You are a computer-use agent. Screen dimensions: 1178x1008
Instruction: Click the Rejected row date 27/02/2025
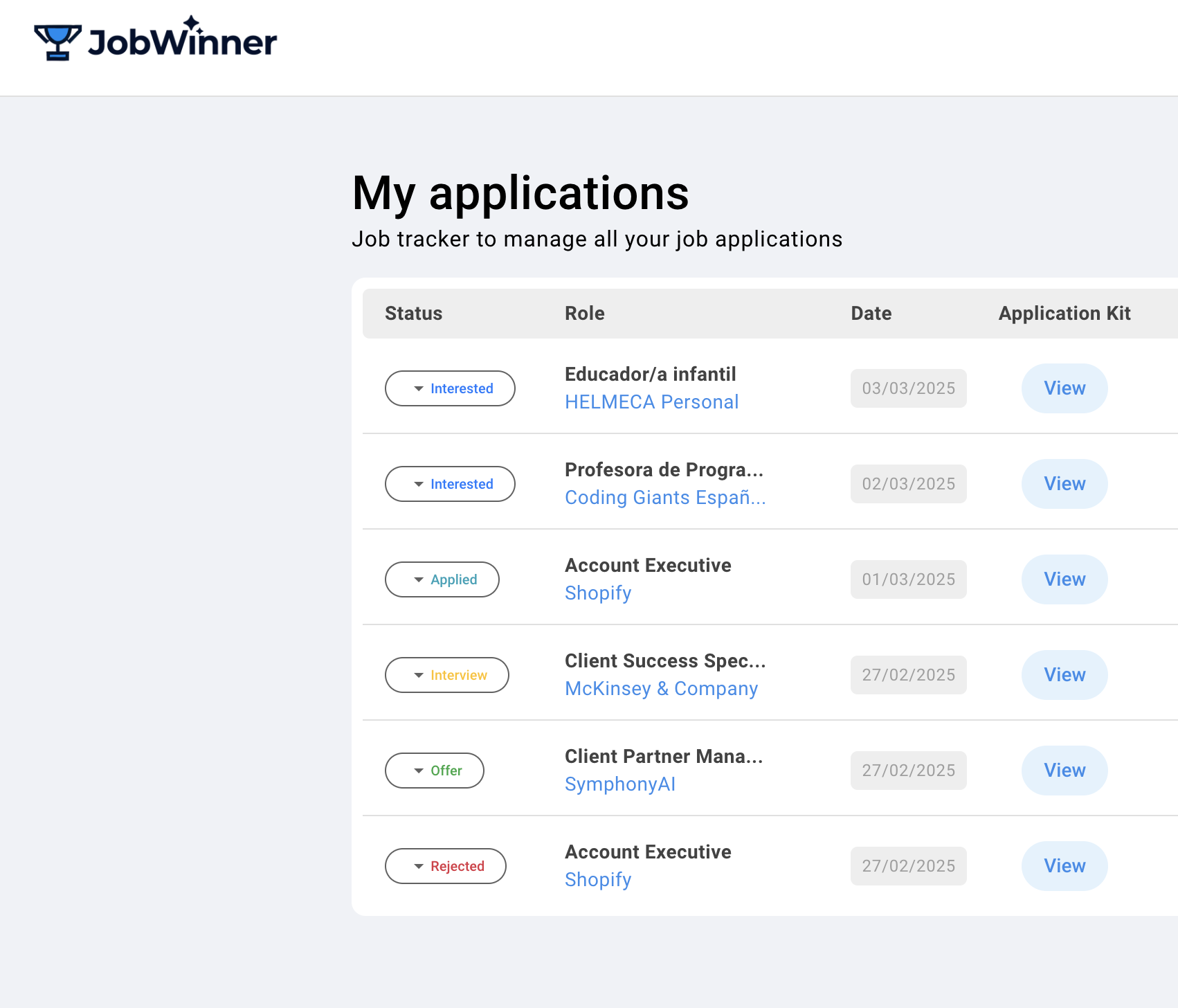coord(909,866)
